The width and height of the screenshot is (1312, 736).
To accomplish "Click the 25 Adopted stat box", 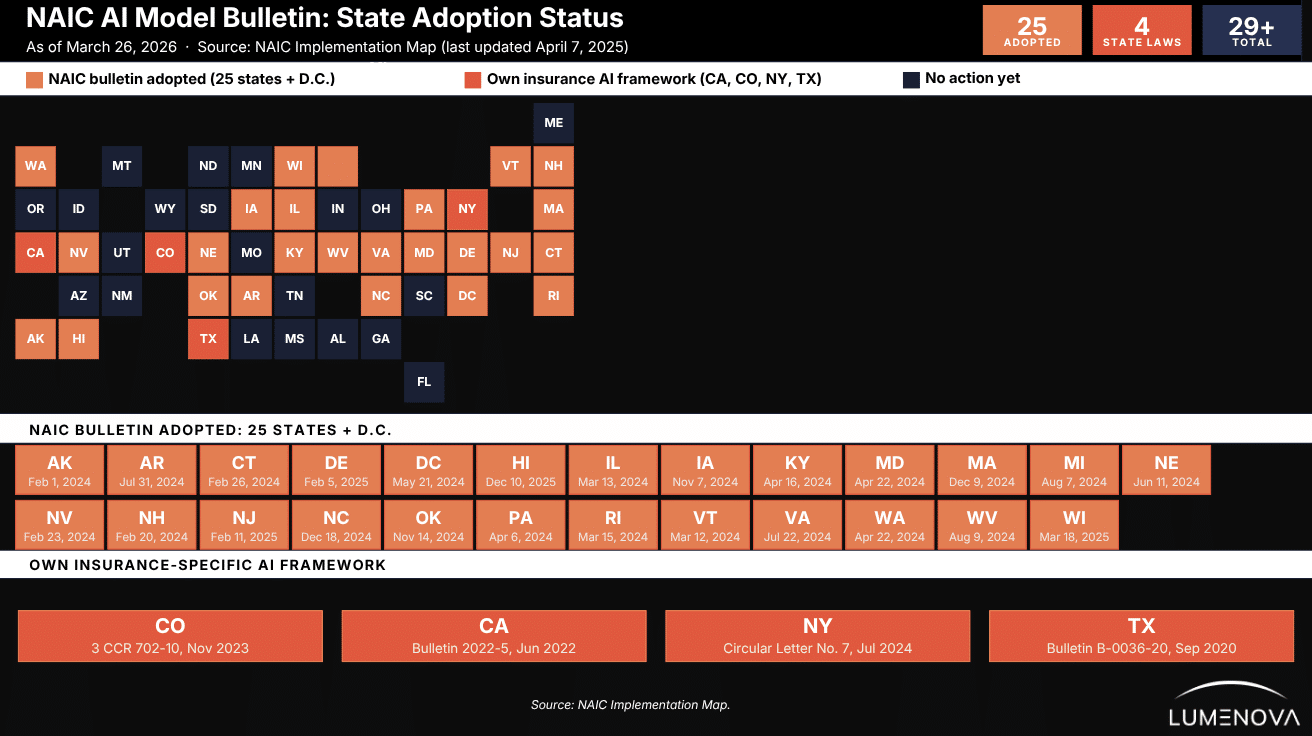I will [1032, 30].
